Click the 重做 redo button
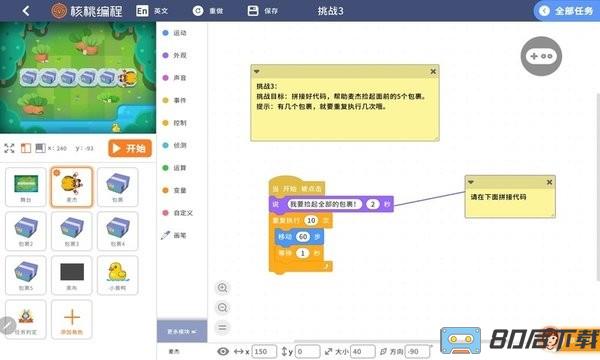Viewport: 600px width, 360px height. point(208,11)
